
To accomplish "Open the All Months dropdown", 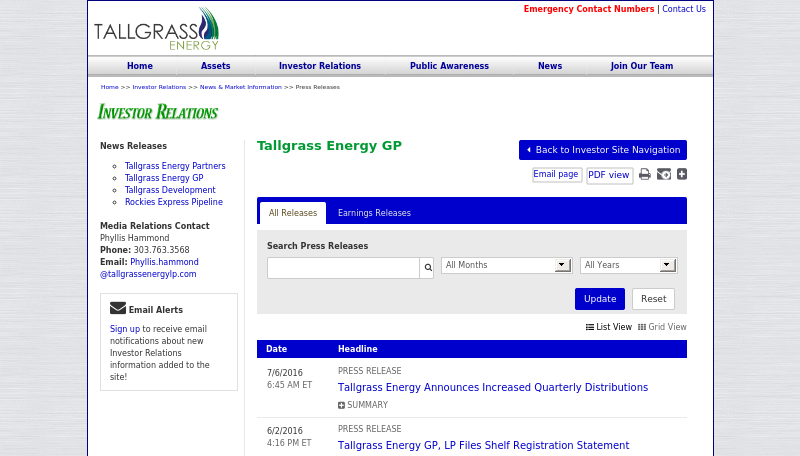I will [x=506, y=265].
